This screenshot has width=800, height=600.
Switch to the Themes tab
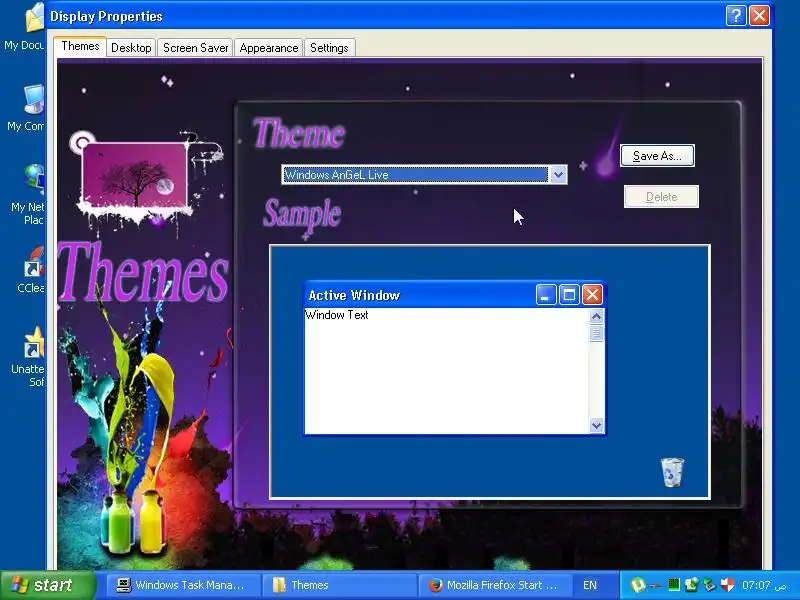coord(80,46)
